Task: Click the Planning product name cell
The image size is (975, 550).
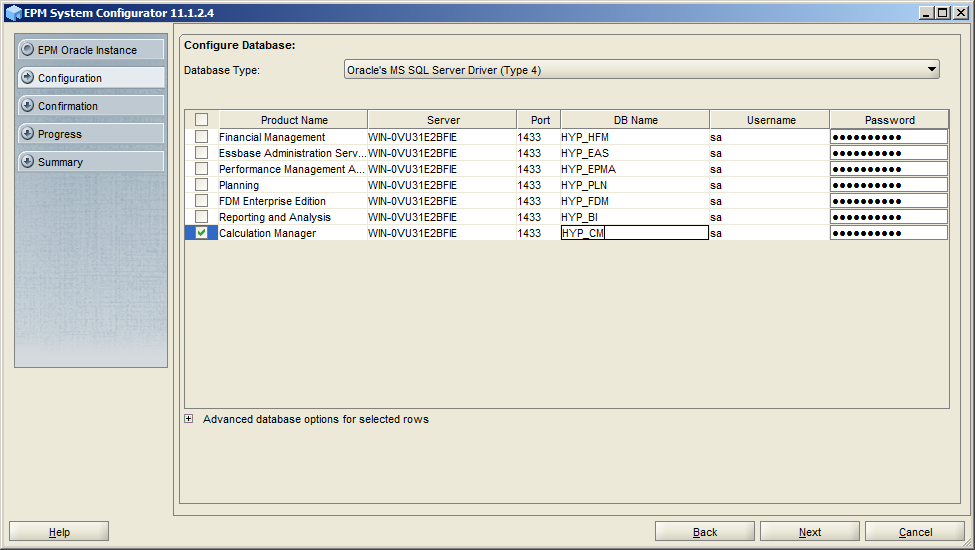Action: point(292,185)
